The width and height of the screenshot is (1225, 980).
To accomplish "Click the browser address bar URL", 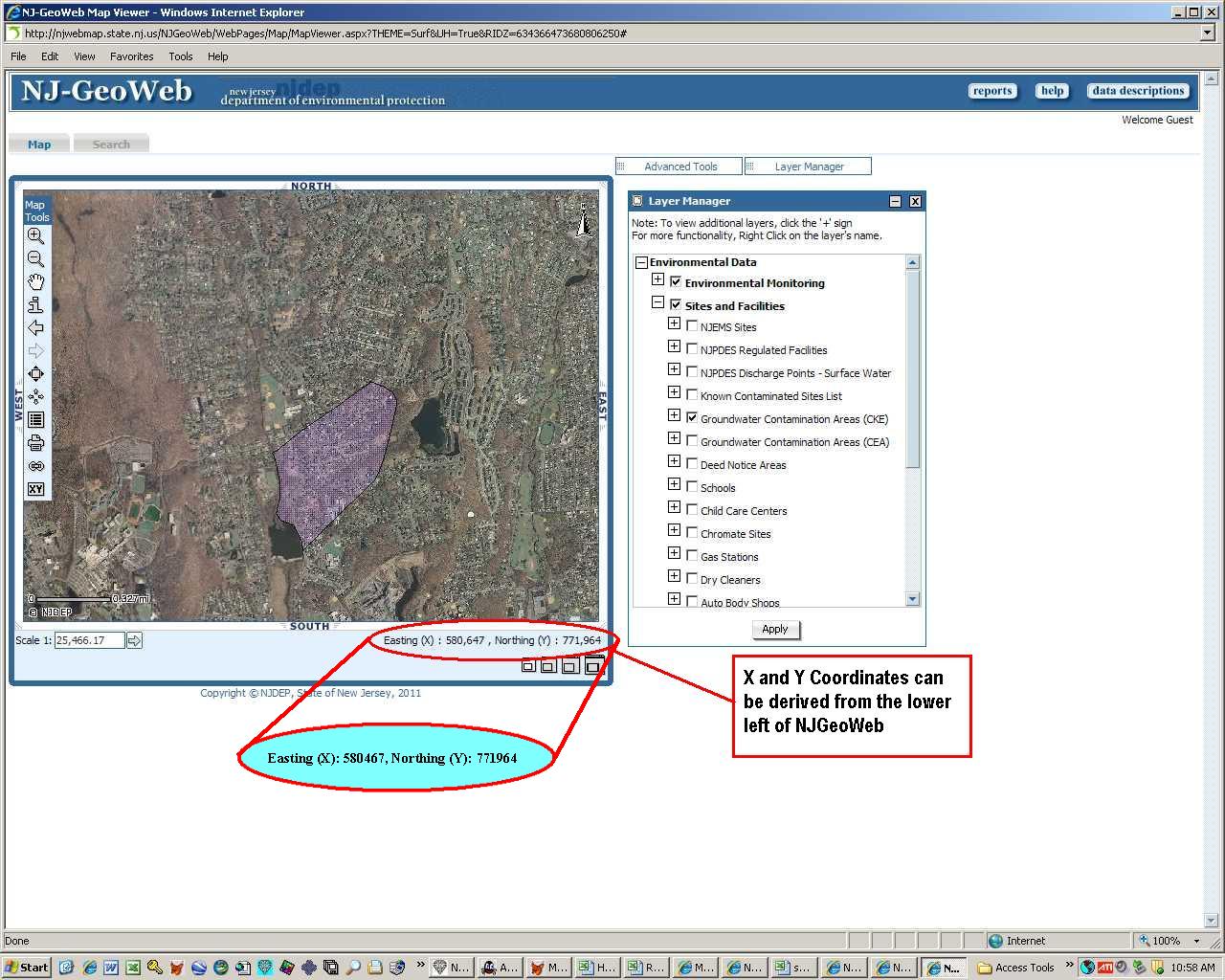I will click(x=325, y=33).
